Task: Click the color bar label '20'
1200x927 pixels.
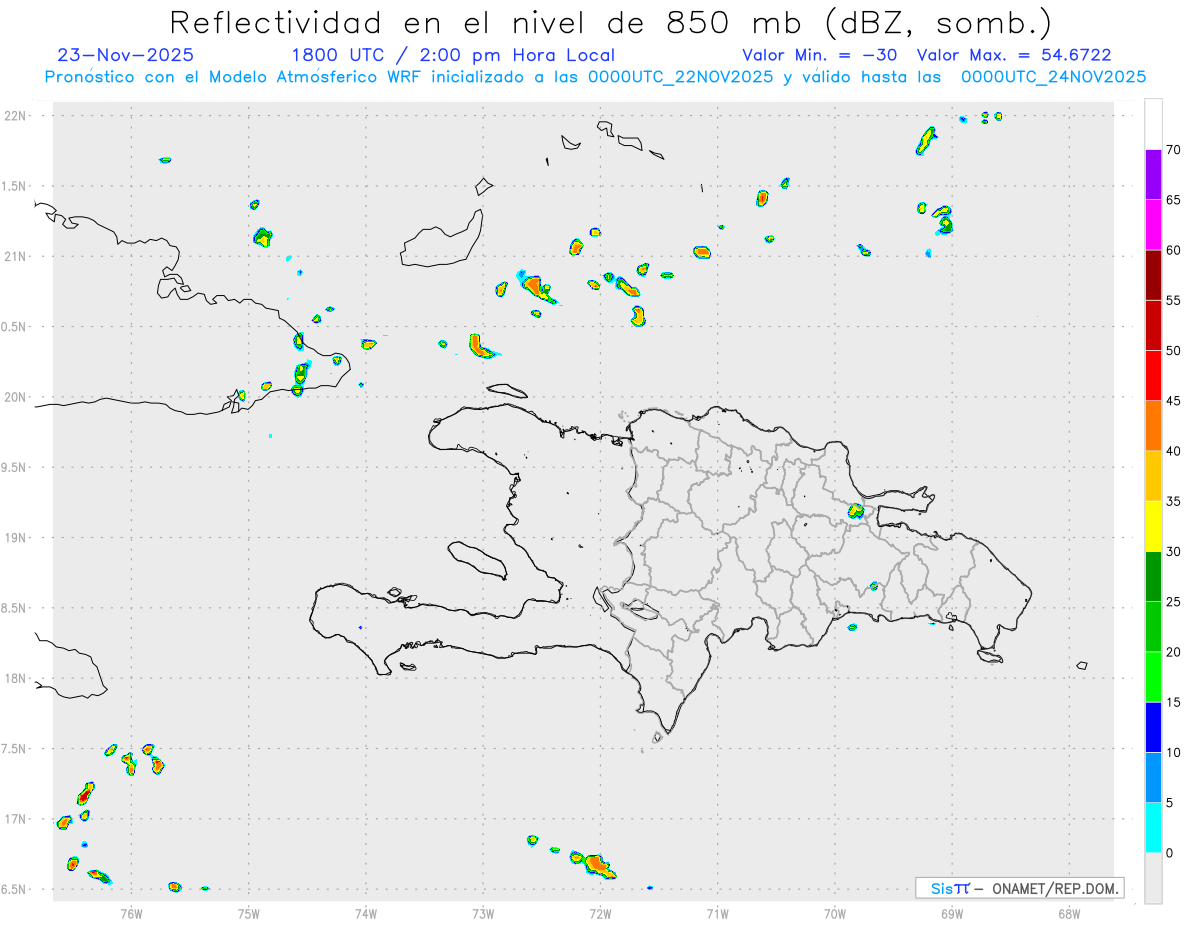Action: click(x=1173, y=652)
